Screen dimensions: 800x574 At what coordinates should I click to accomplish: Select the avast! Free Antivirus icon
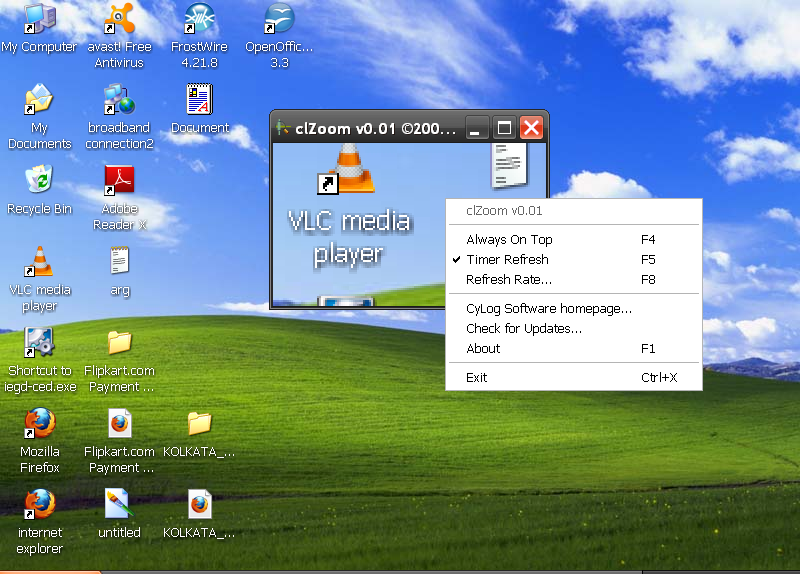point(119,20)
